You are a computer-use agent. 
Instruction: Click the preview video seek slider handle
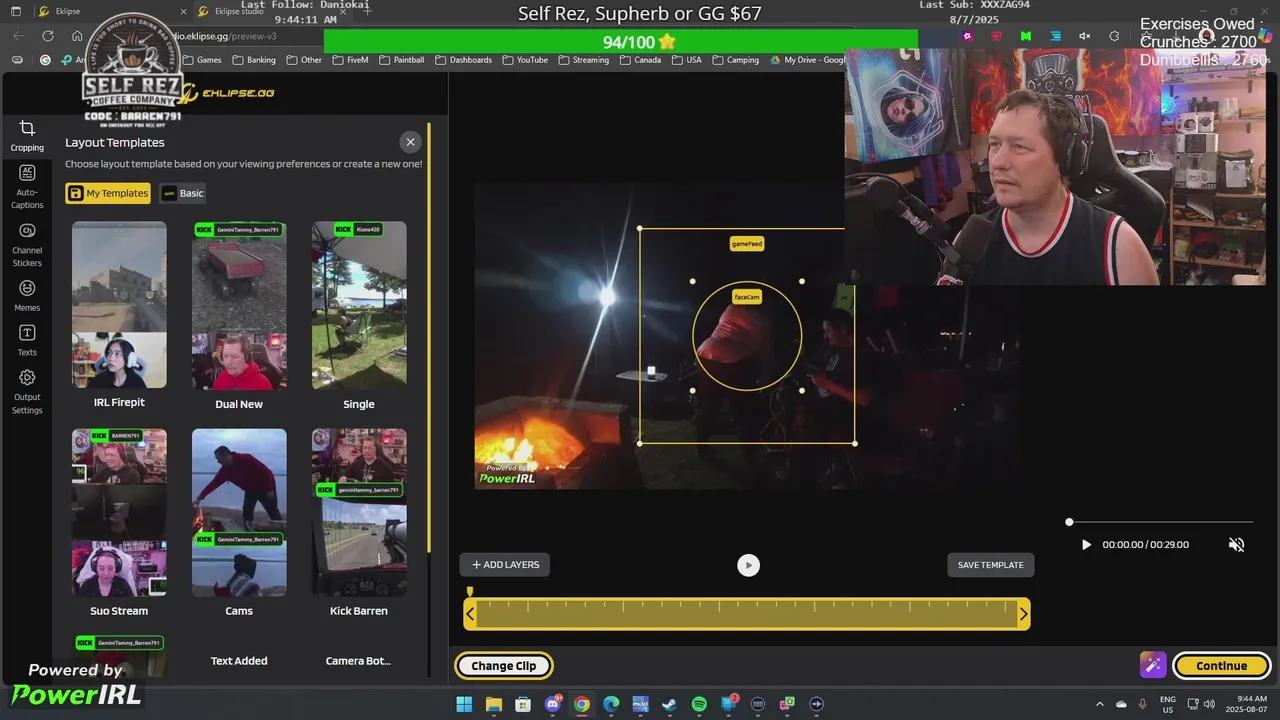point(1069,522)
